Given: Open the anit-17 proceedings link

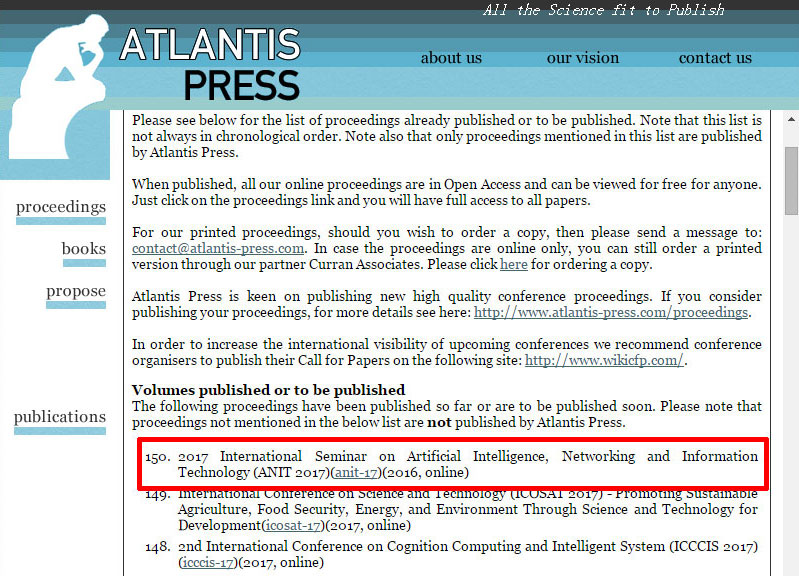Looking at the screenshot, I should click(x=356, y=473).
